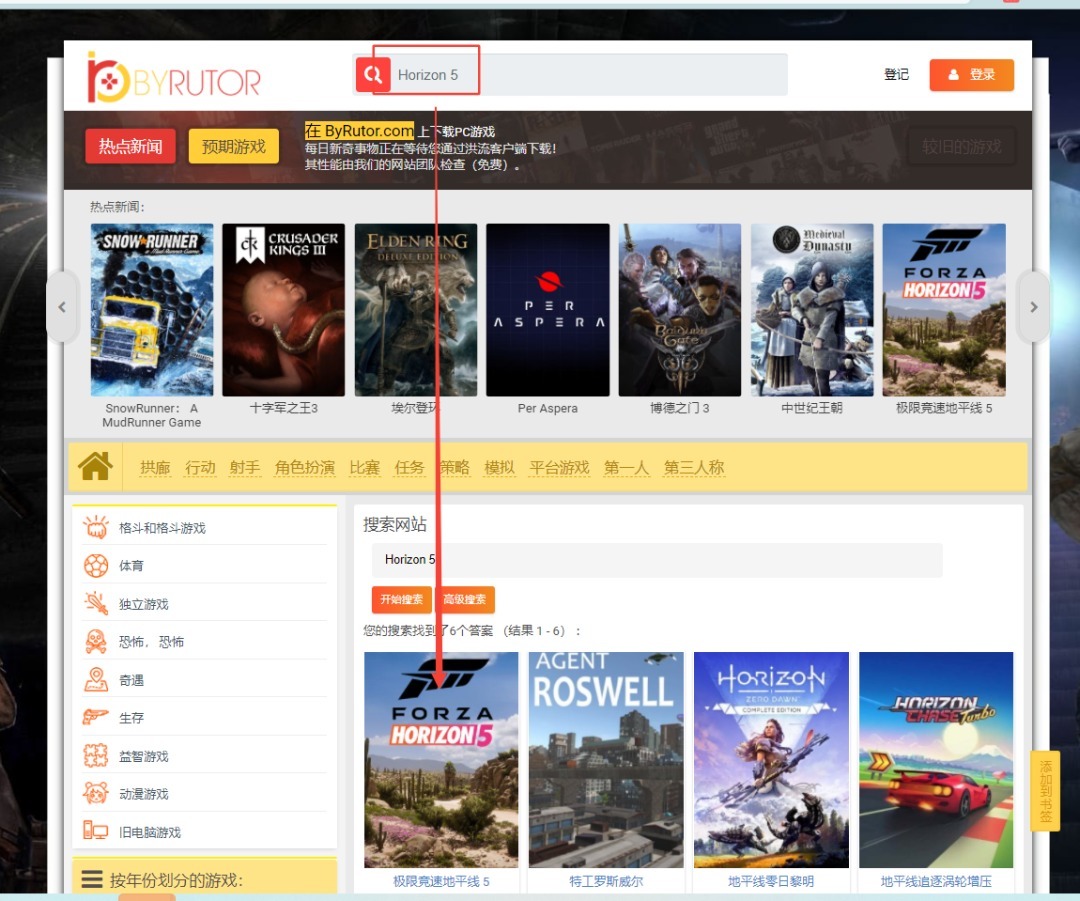This screenshot has width=1080, height=901.
Task: Click the skull icon for 恐怖
Action: 96,642
